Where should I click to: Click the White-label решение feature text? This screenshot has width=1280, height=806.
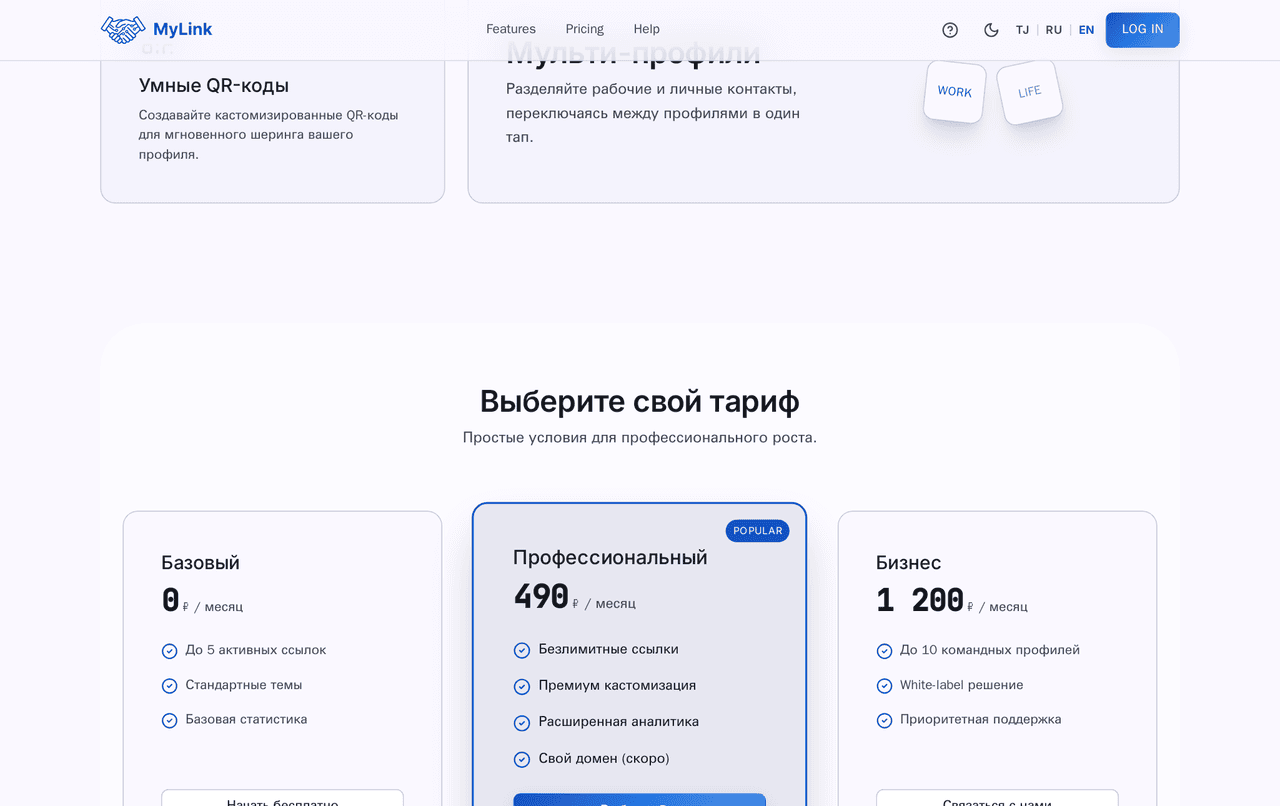(961, 685)
